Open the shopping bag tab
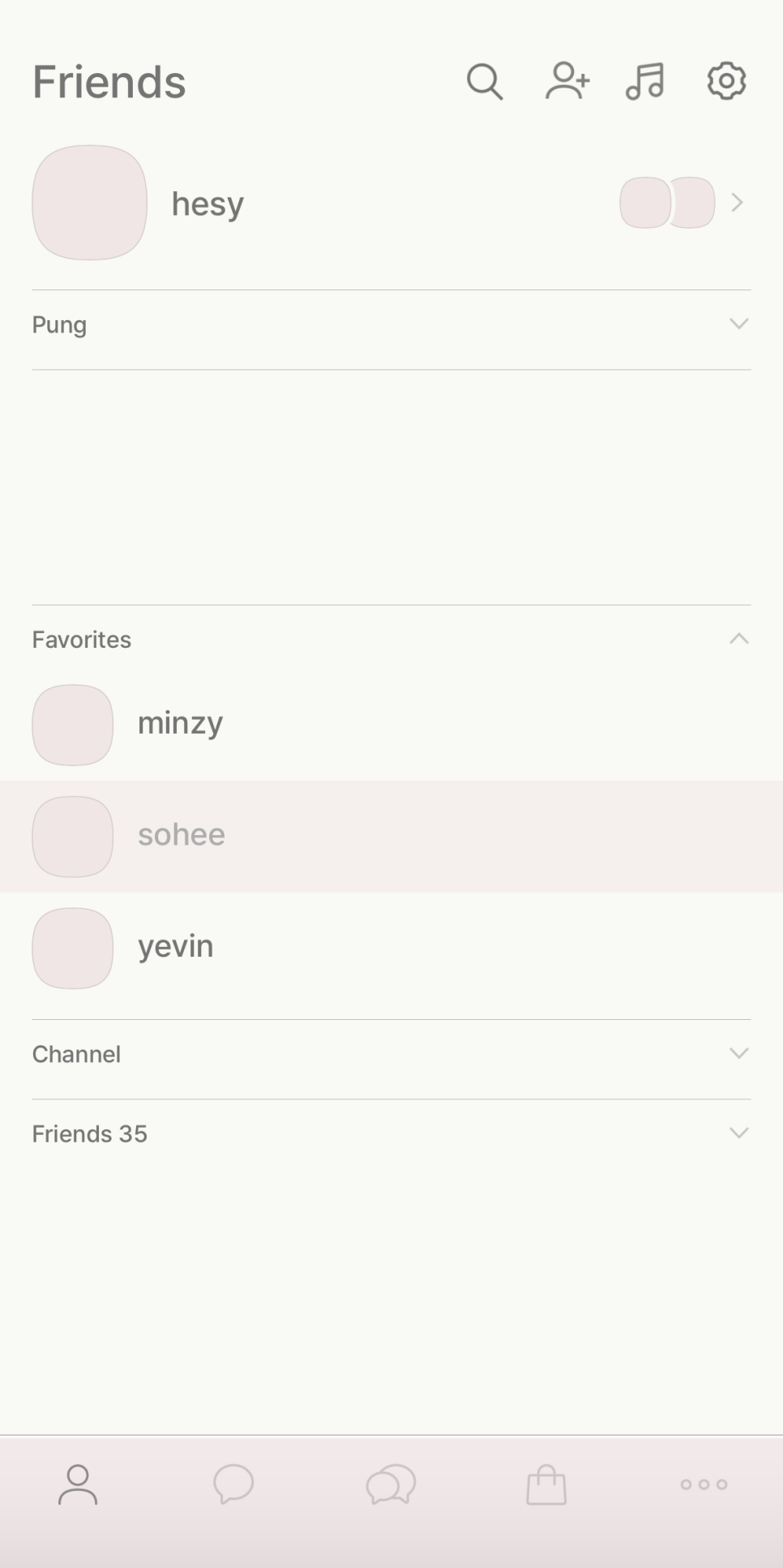This screenshot has width=783, height=1568. pos(546,1484)
